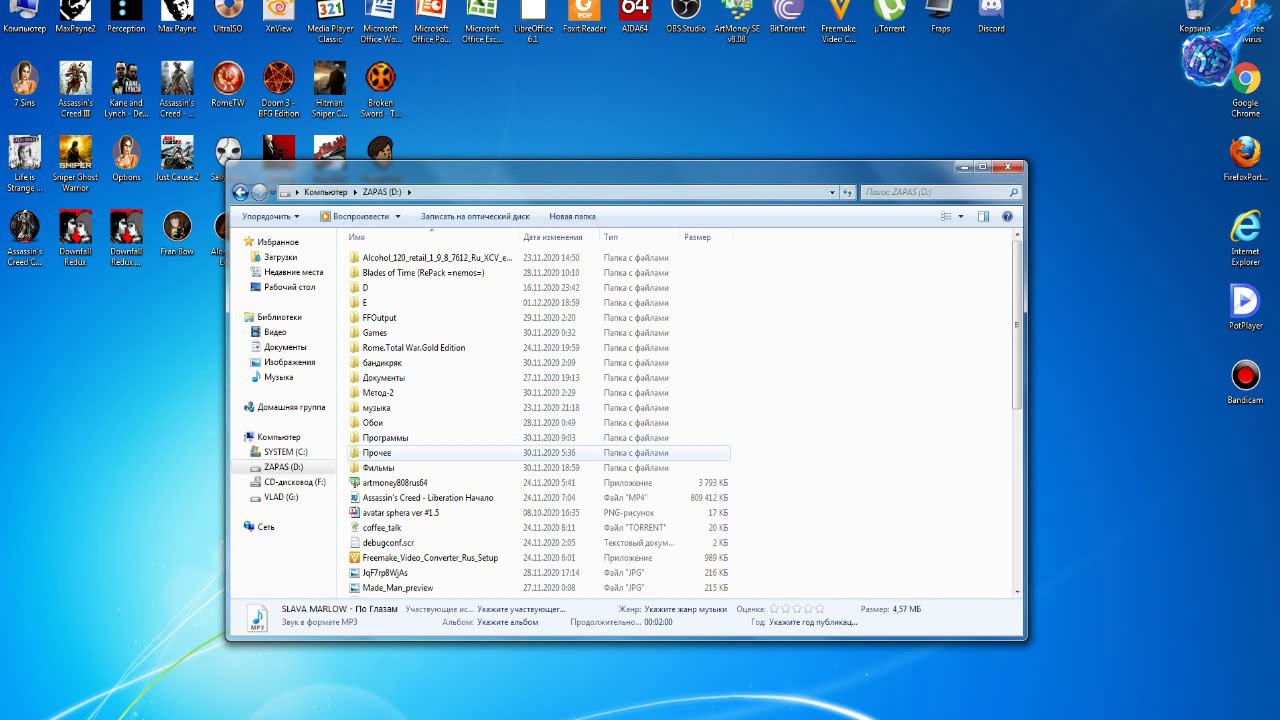This screenshot has height=720, width=1280.
Task: Sort files by Дата изменения column
Action: pos(552,237)
